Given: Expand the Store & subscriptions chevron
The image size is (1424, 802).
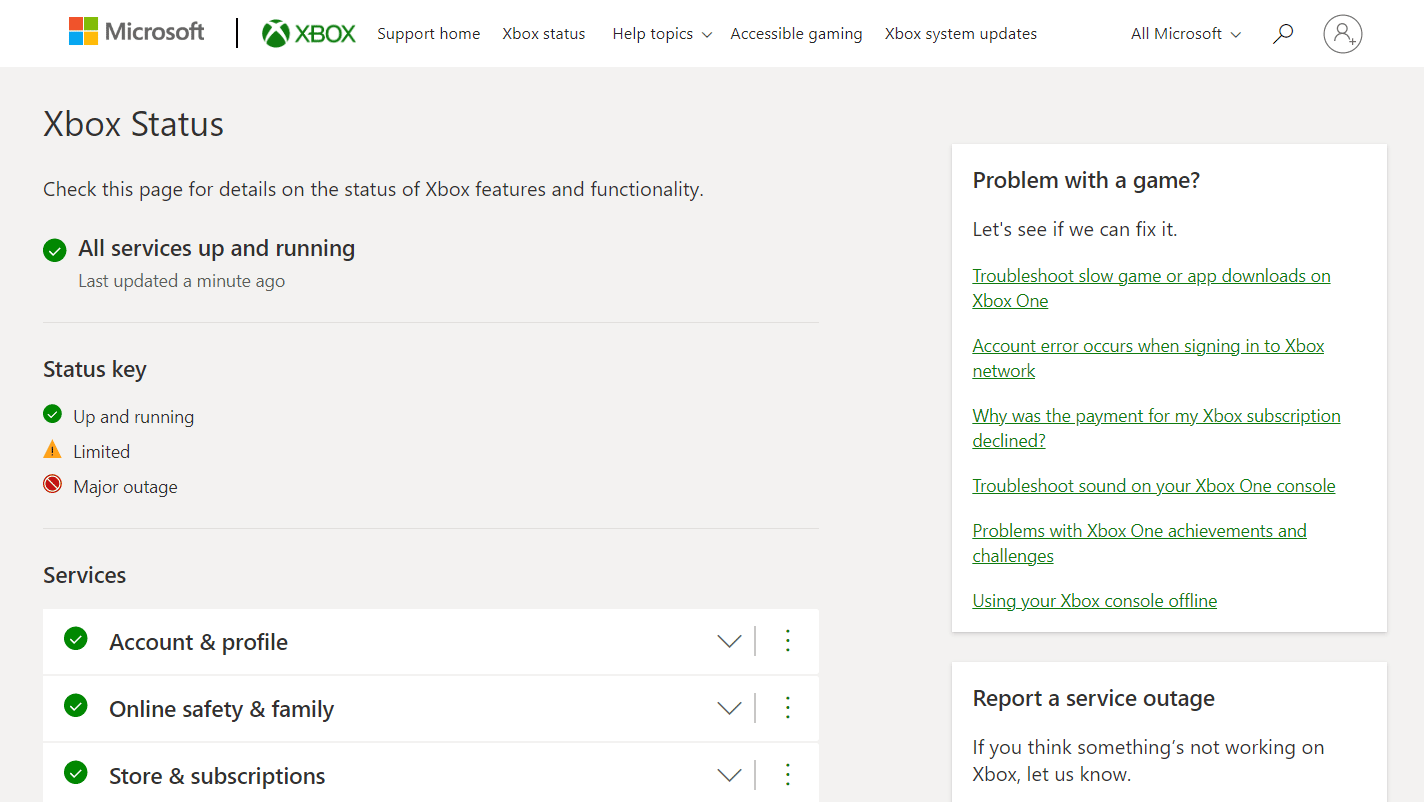Looking at the screenshot, I should tap(730, 776).
